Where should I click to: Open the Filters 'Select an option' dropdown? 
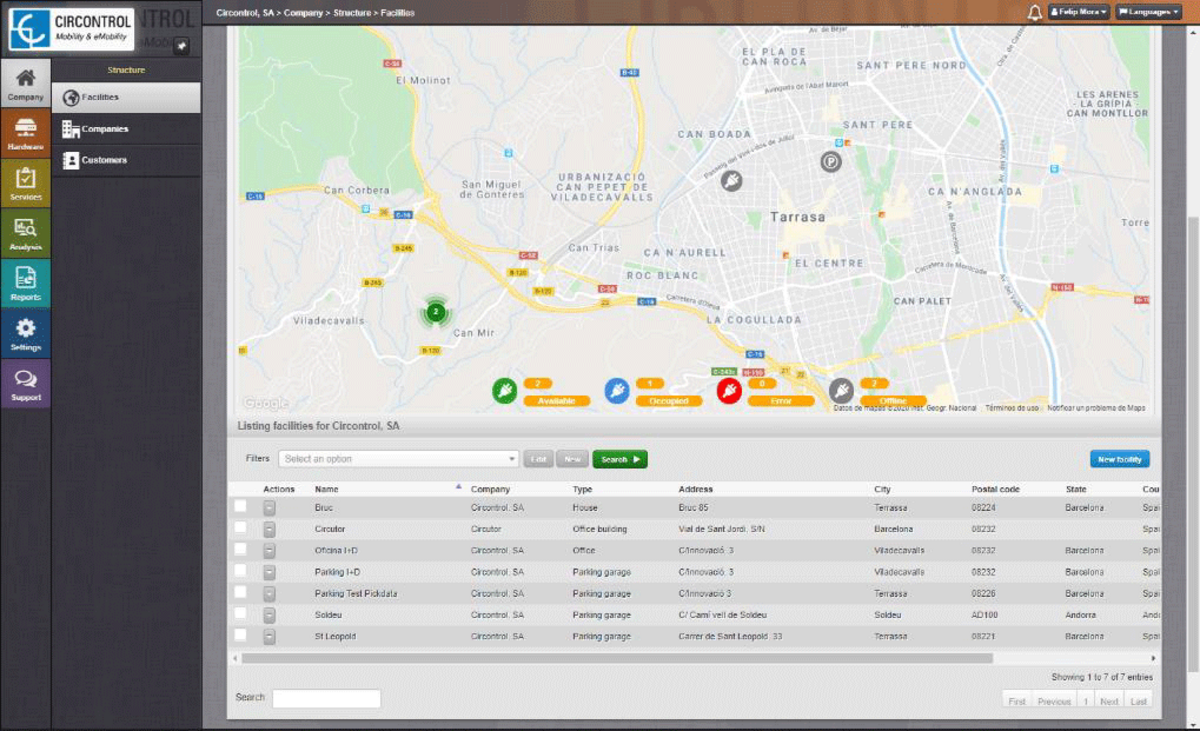coord(398,459)
